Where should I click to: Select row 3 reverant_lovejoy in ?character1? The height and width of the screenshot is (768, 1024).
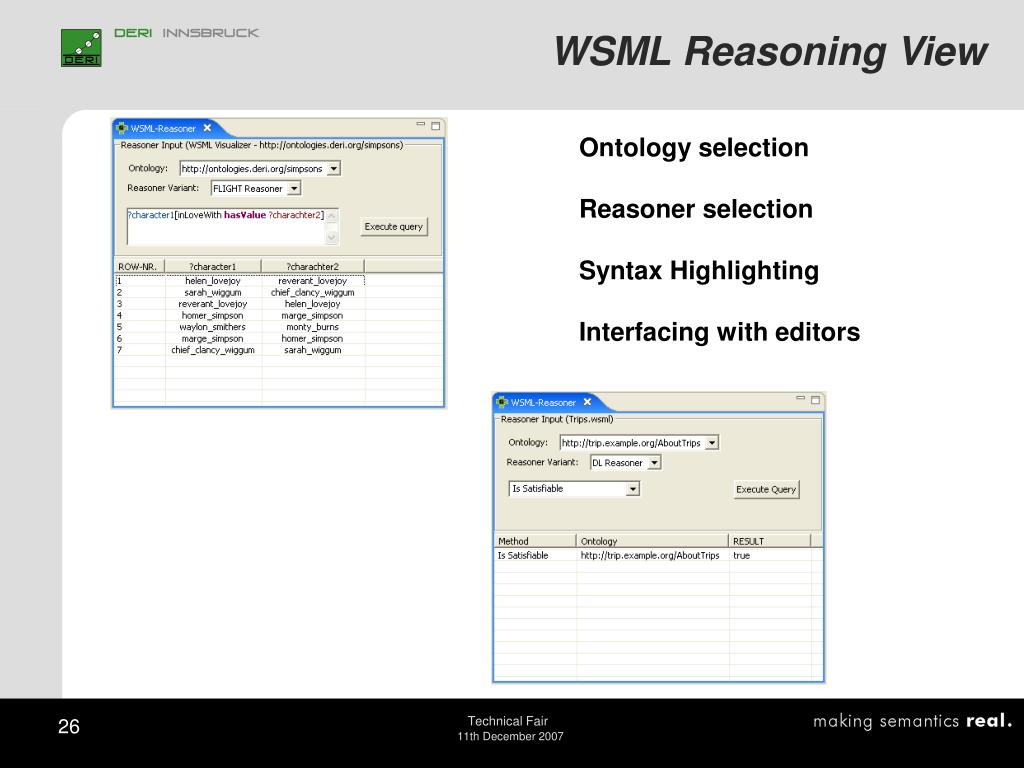coord(213,304)
